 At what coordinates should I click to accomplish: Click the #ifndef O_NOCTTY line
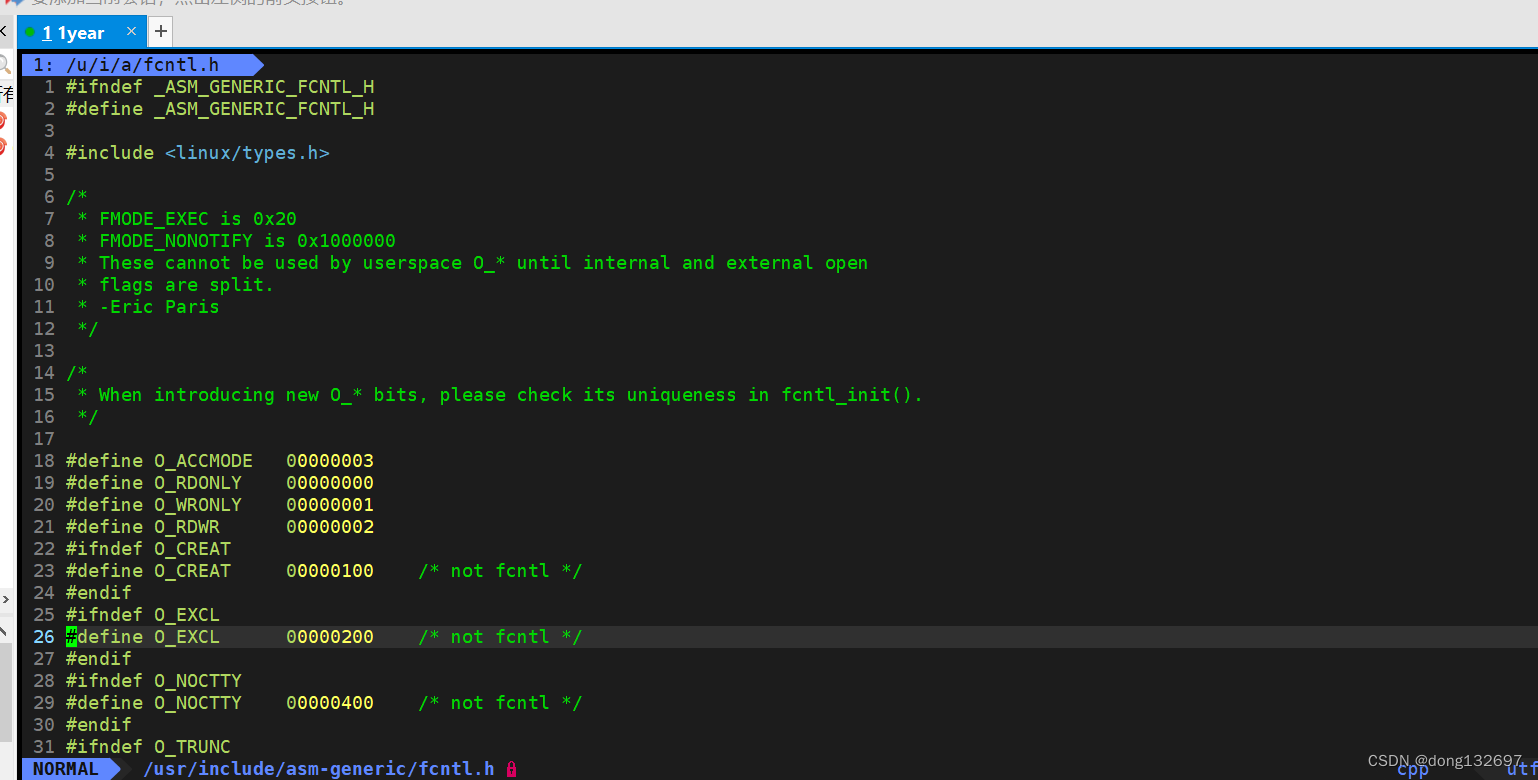click(154, 681)
